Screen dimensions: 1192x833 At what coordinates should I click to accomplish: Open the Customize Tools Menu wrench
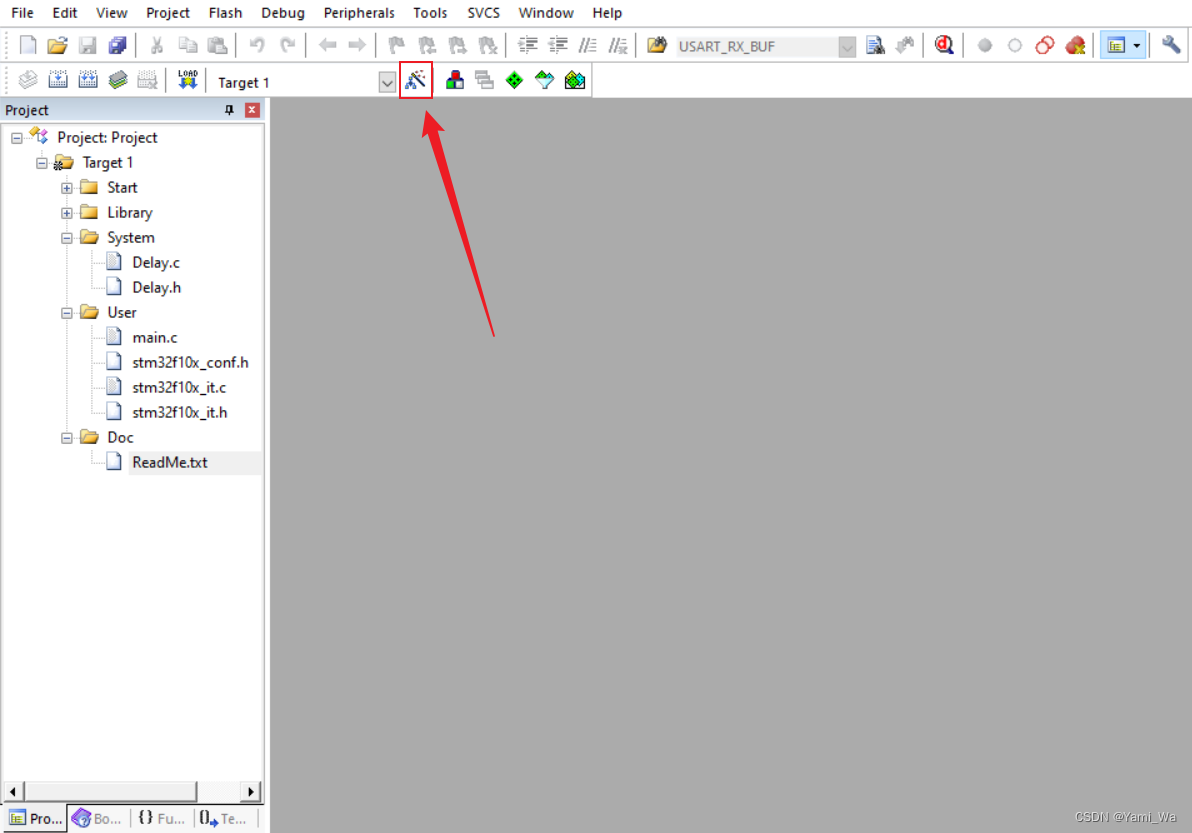(x=1170, y=44)
